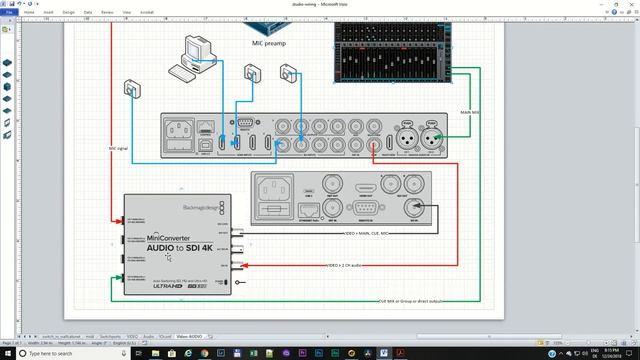Open the 'Video-AUDIO' page tab

point(189,337)
